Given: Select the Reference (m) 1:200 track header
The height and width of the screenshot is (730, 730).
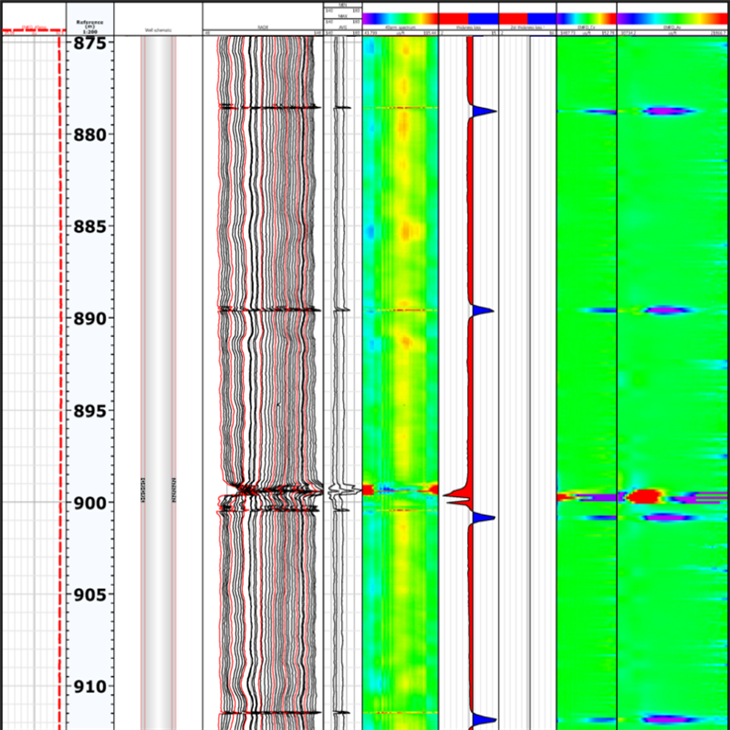Looking at the screenshot, I should [x=90, y=27].
